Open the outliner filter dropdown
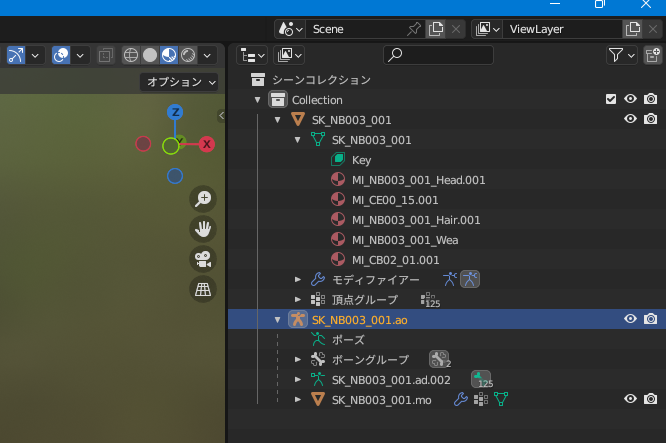This screenshot has width=666, height=443. tap(621, 55)
